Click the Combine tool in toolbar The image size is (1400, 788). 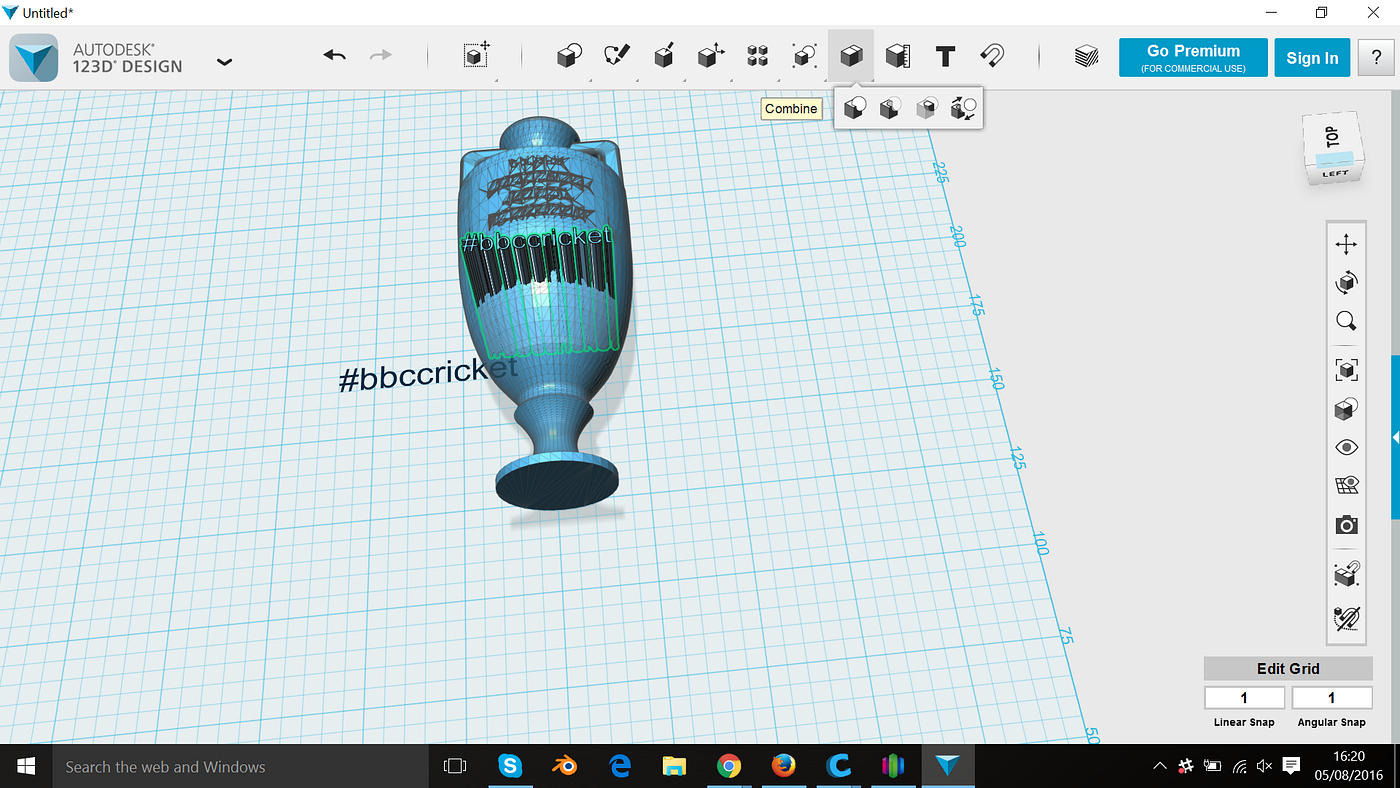point(851,56)
